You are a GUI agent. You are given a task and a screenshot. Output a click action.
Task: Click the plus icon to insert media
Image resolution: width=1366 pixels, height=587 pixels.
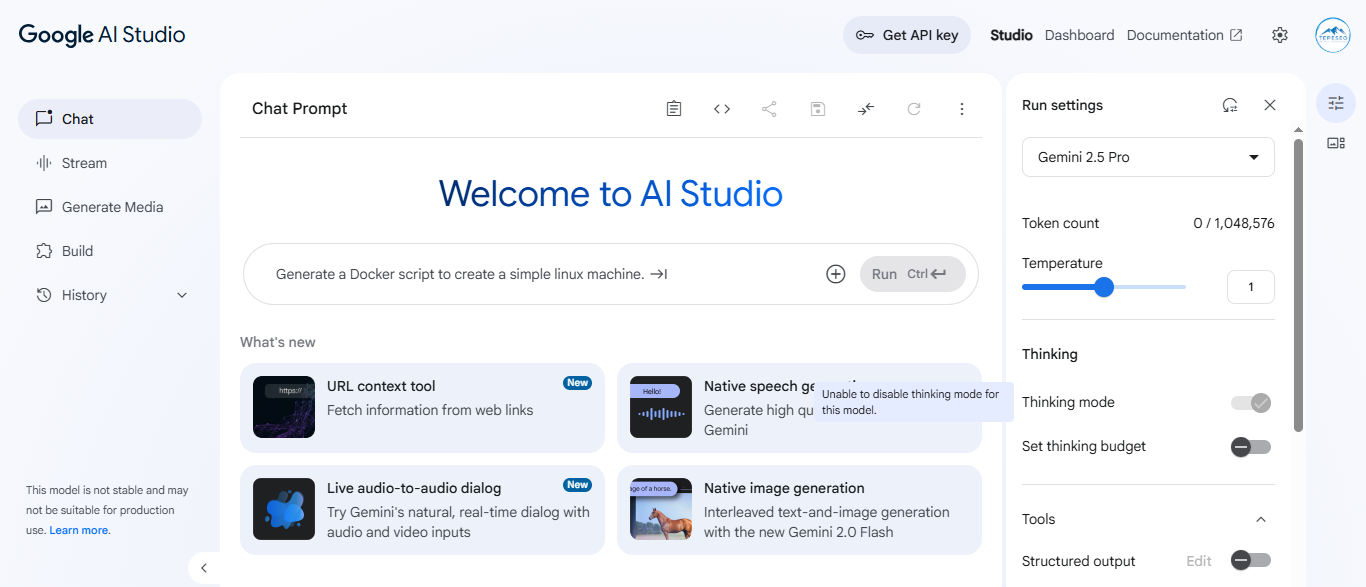tap(836, 274)
